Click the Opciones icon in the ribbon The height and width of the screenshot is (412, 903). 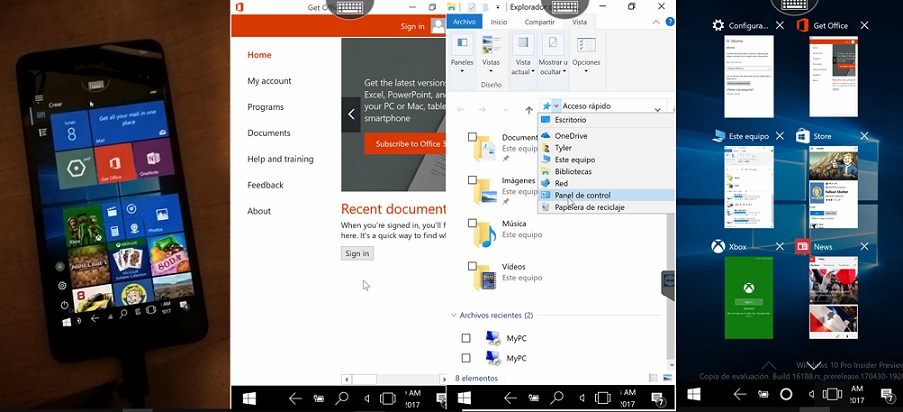(x=586, y=47)
